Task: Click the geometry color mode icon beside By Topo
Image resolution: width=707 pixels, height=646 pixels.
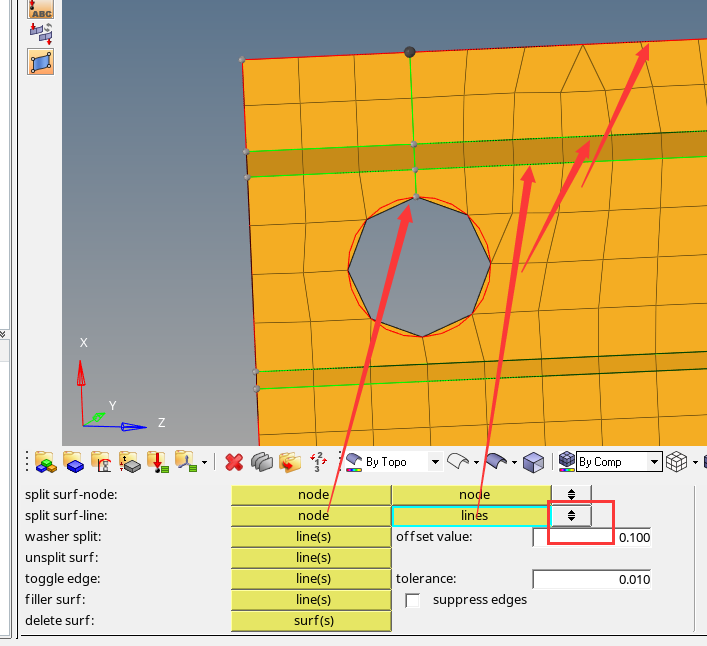Action: pyautogui.click(x=354, y=462)
